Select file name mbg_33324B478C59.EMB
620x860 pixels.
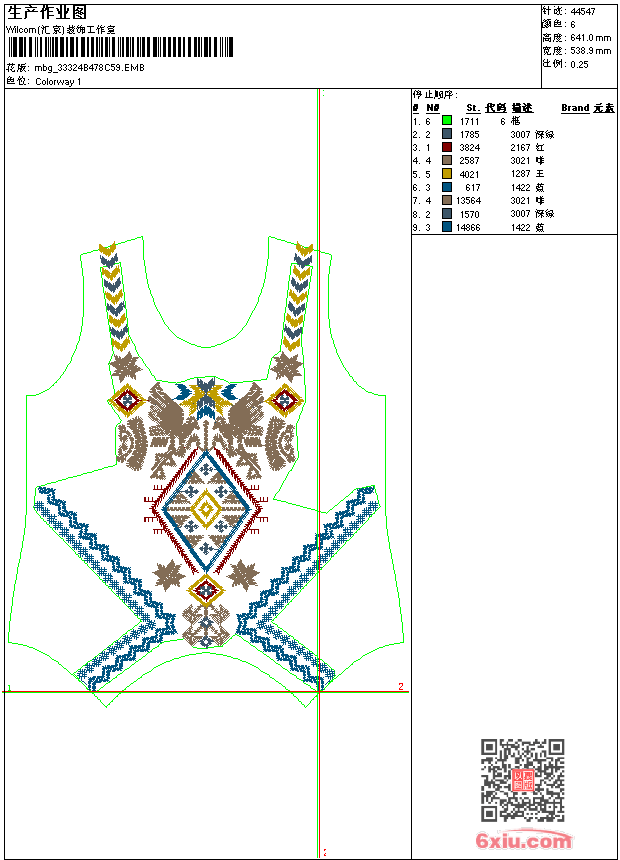[89, 68]
